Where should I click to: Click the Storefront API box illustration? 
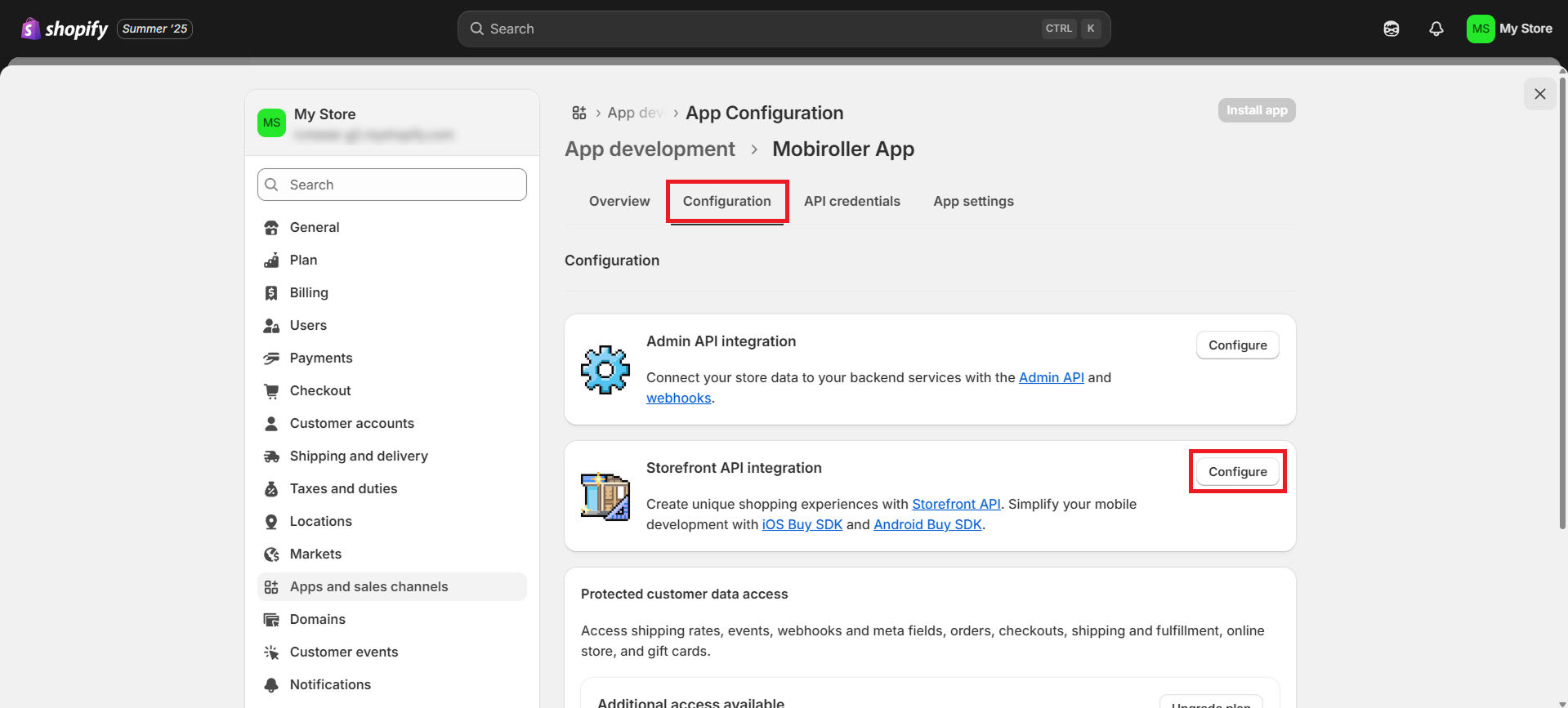(x=605, y=496)
